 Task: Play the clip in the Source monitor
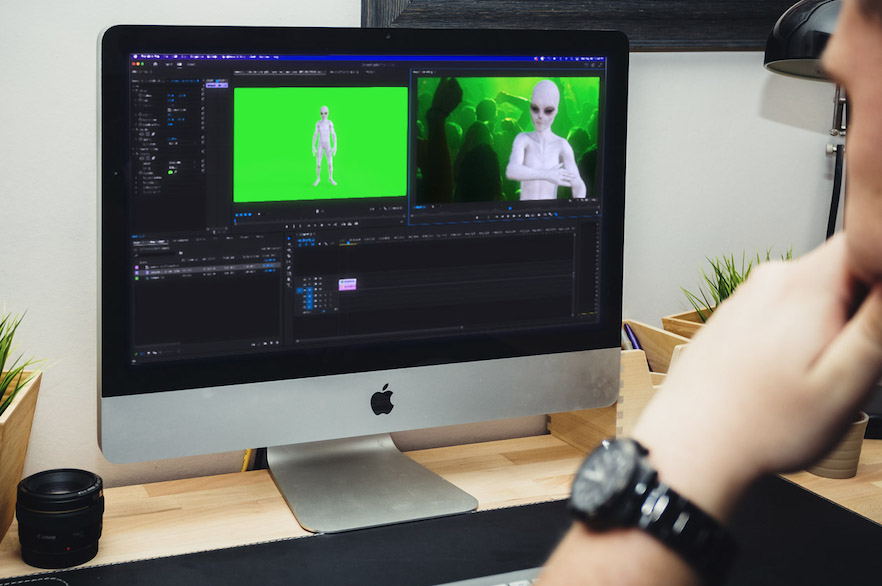(x=322, y=226)
